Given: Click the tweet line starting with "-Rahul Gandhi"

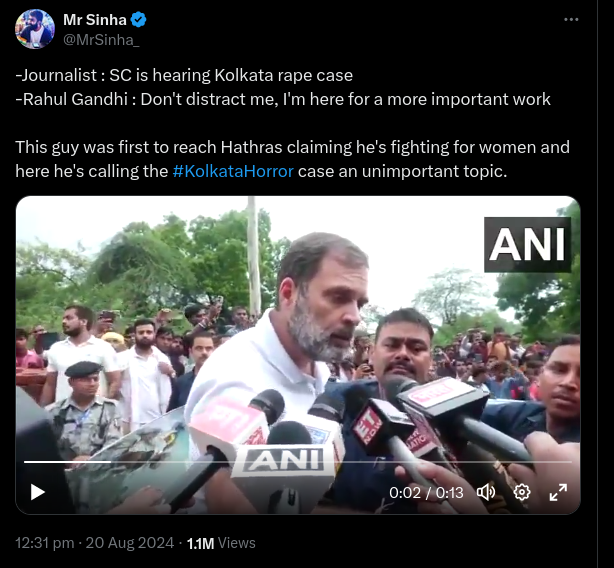Looking at the screenshot, I should (x=283, y=99).
